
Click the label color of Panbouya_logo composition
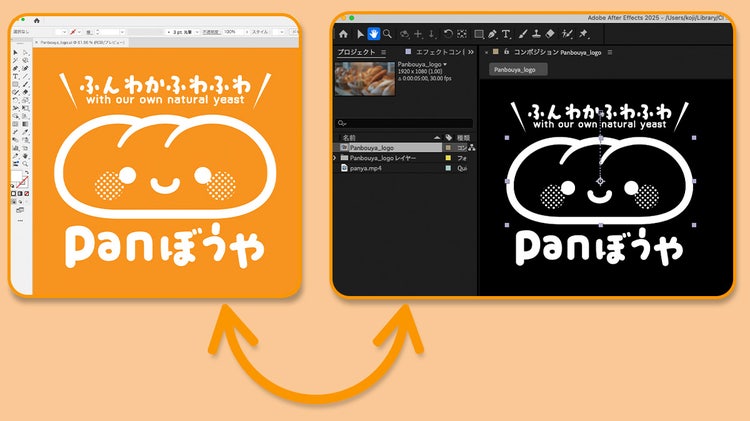point(448,148)
